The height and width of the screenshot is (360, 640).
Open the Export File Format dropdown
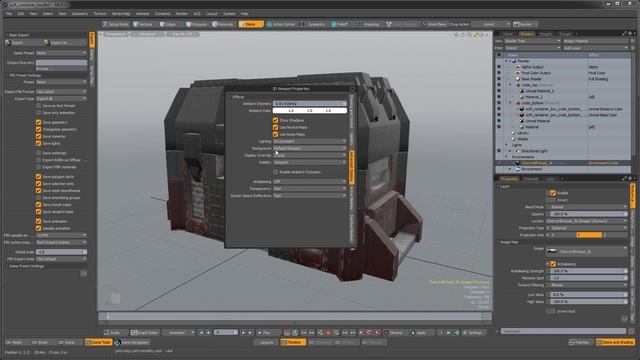[61, 92]
